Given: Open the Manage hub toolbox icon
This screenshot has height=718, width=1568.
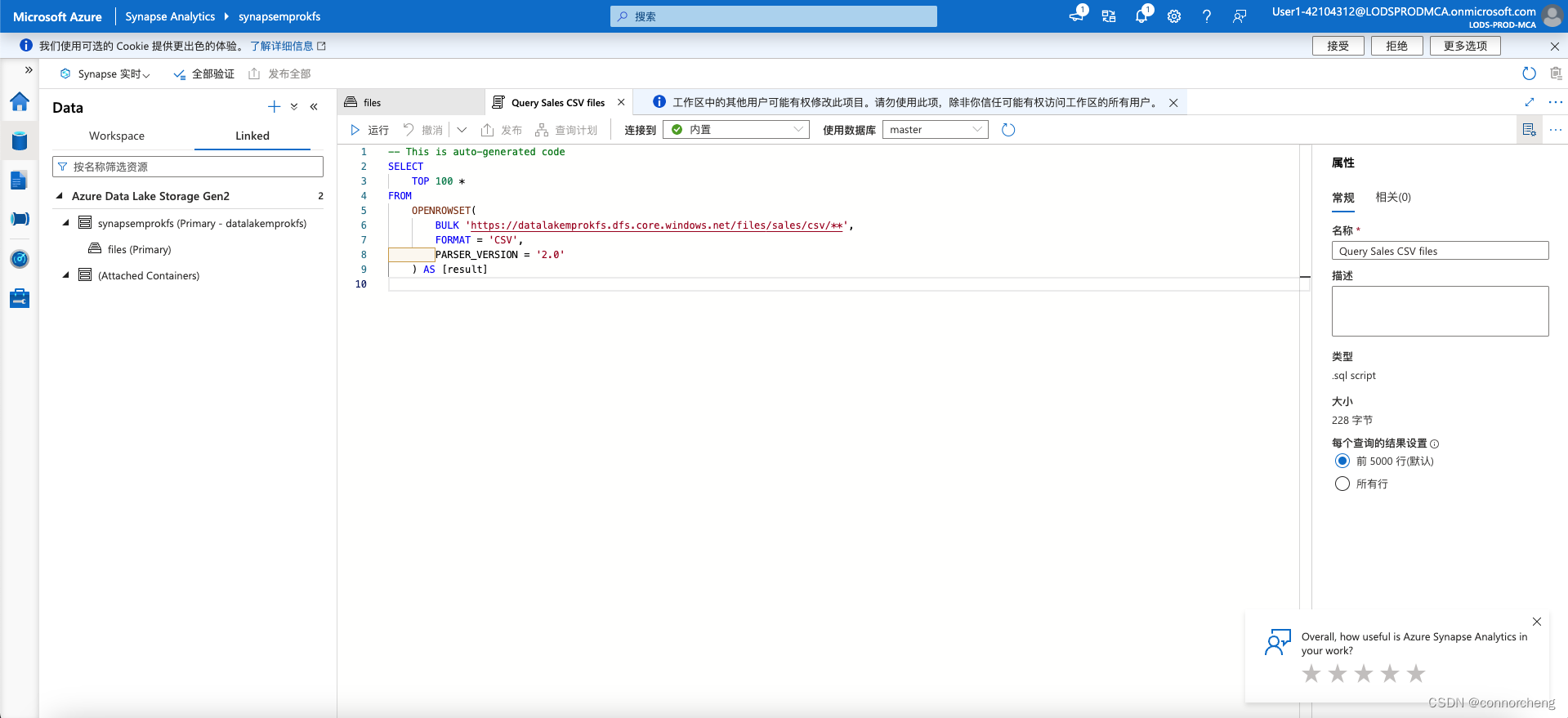Looking at the screenshot, I should (20, 298).
